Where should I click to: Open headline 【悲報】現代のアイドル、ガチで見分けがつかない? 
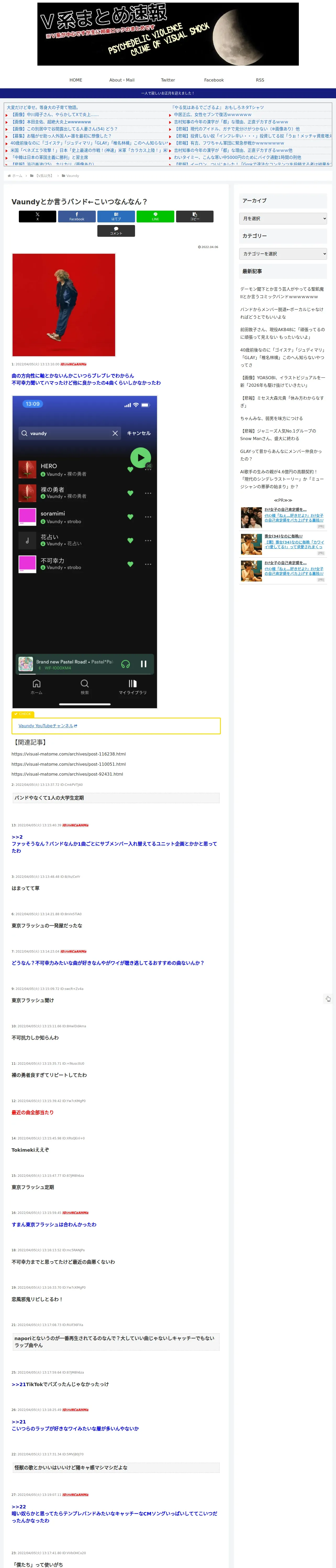[237, 129]
